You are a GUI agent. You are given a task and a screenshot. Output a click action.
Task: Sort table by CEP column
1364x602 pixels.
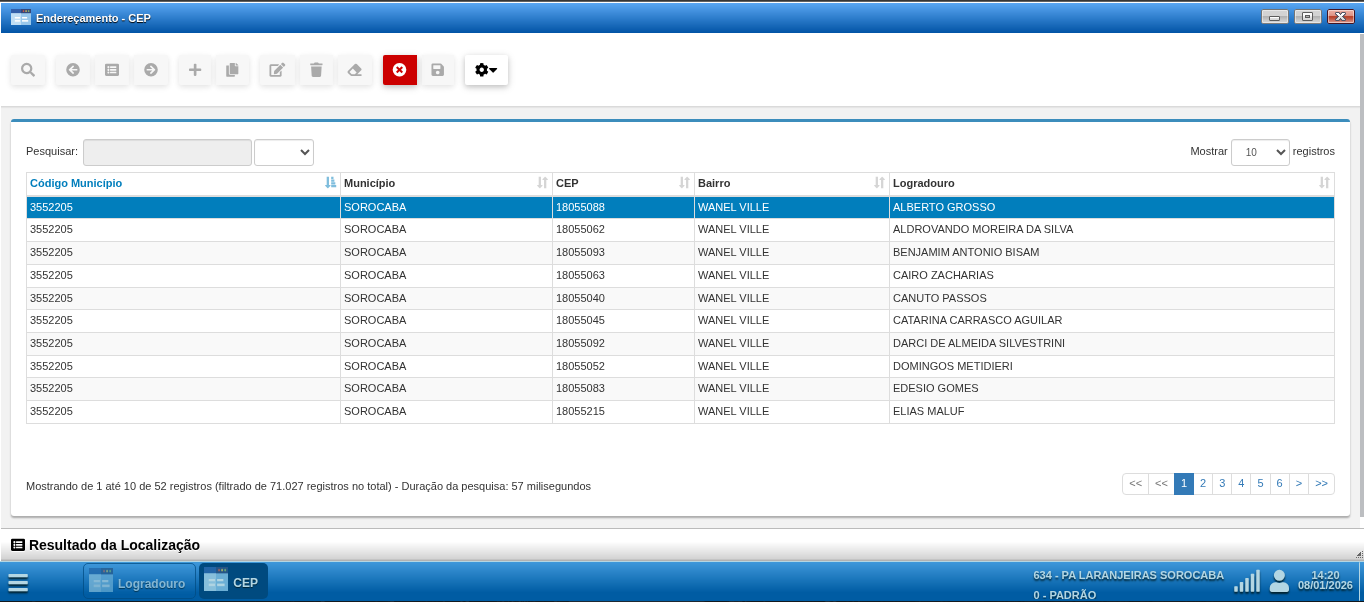click(x=622, y=183)
